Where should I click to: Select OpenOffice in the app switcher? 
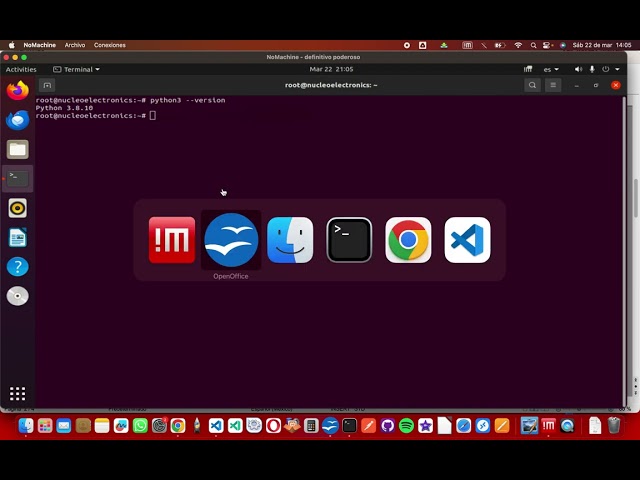pyautogui.click(x=231, y=240)
